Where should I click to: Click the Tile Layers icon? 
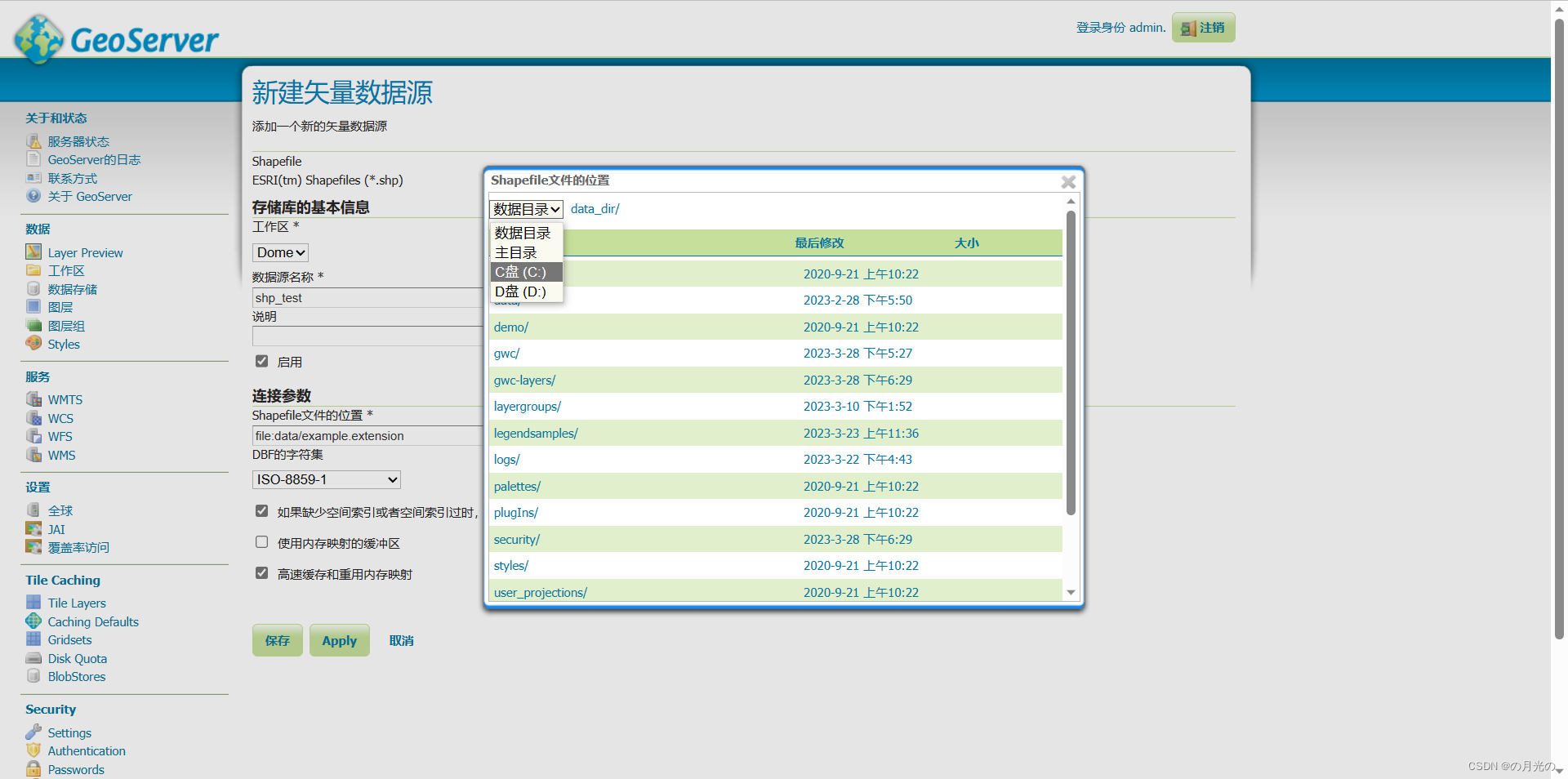(x=33, y=603)
